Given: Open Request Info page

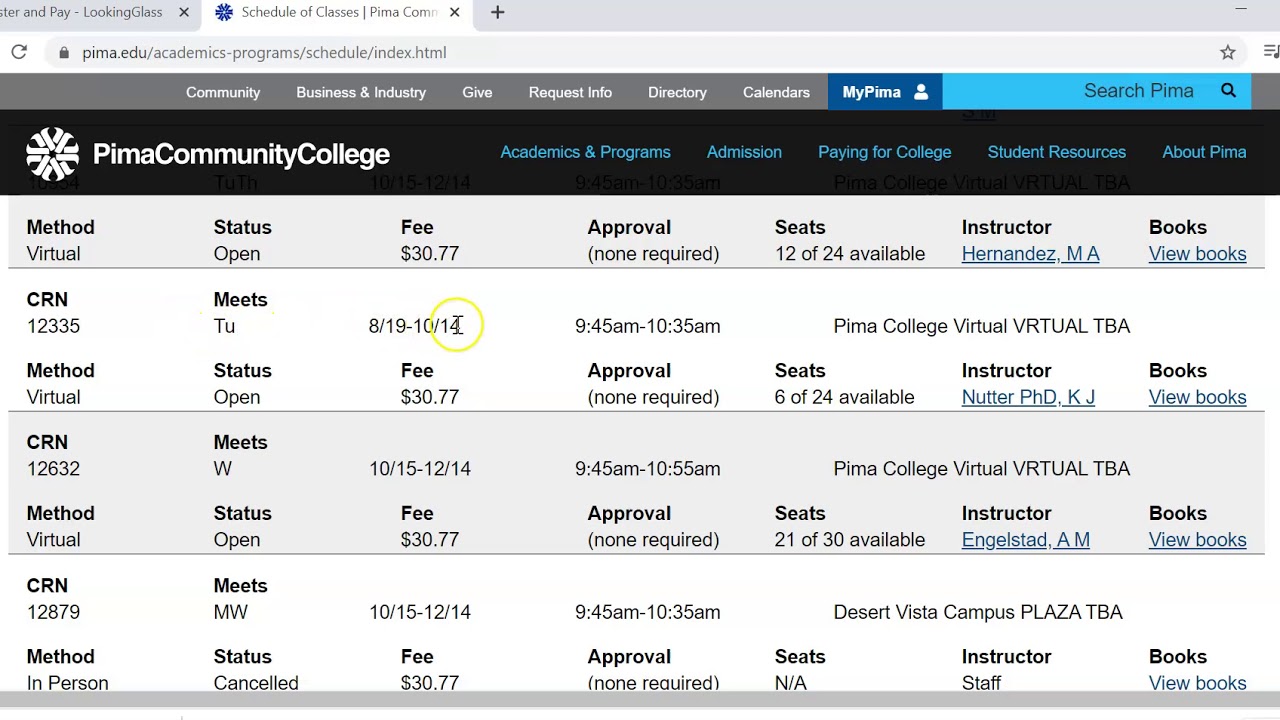Looking at the screenshot, I should click(570, 92).
